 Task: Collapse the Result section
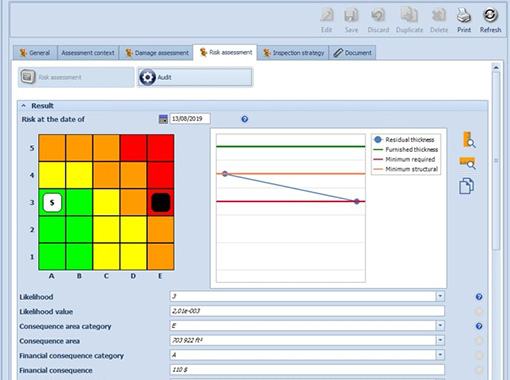24,106
